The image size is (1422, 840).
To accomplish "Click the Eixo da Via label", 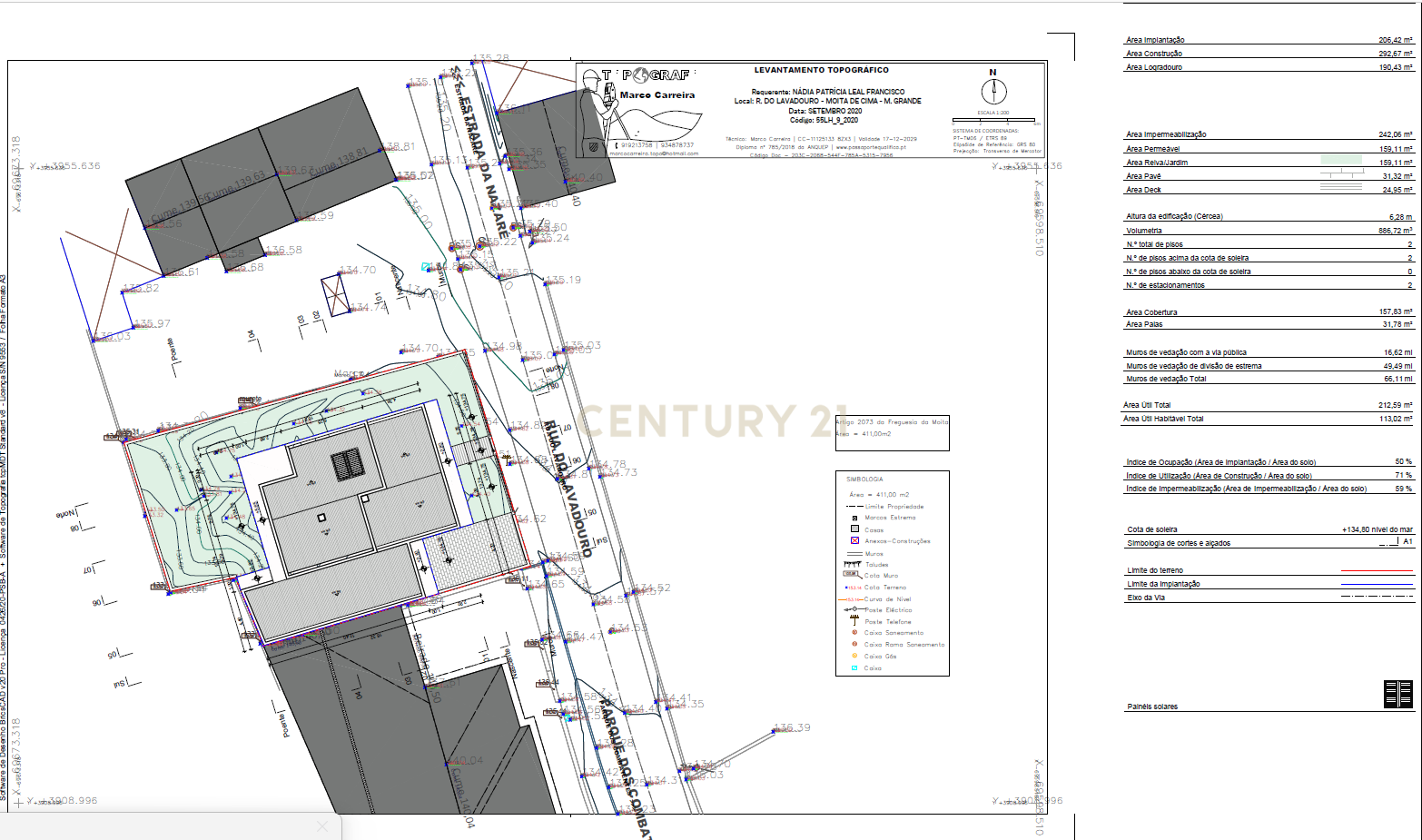I will point(1146,598).
